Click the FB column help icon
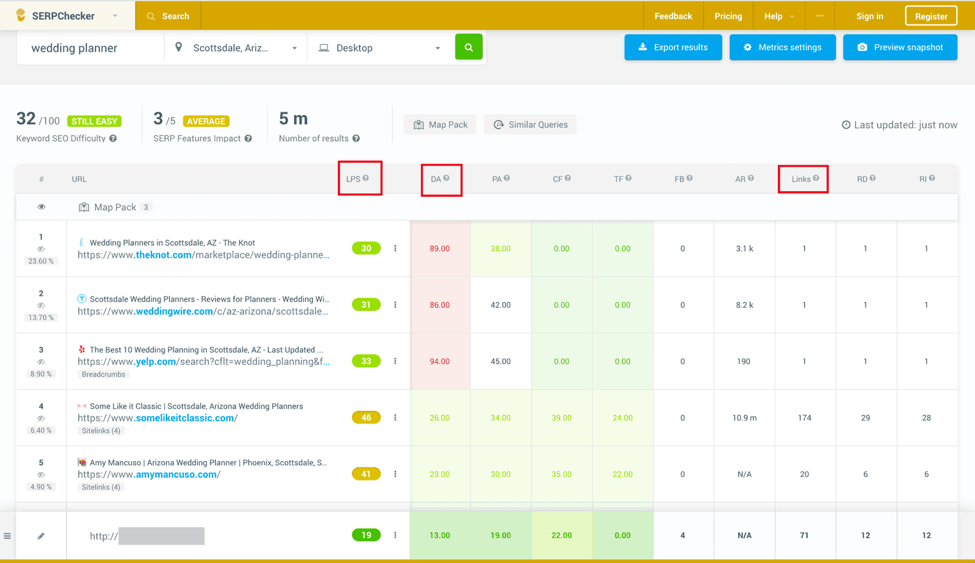 [x=690, y=178]
